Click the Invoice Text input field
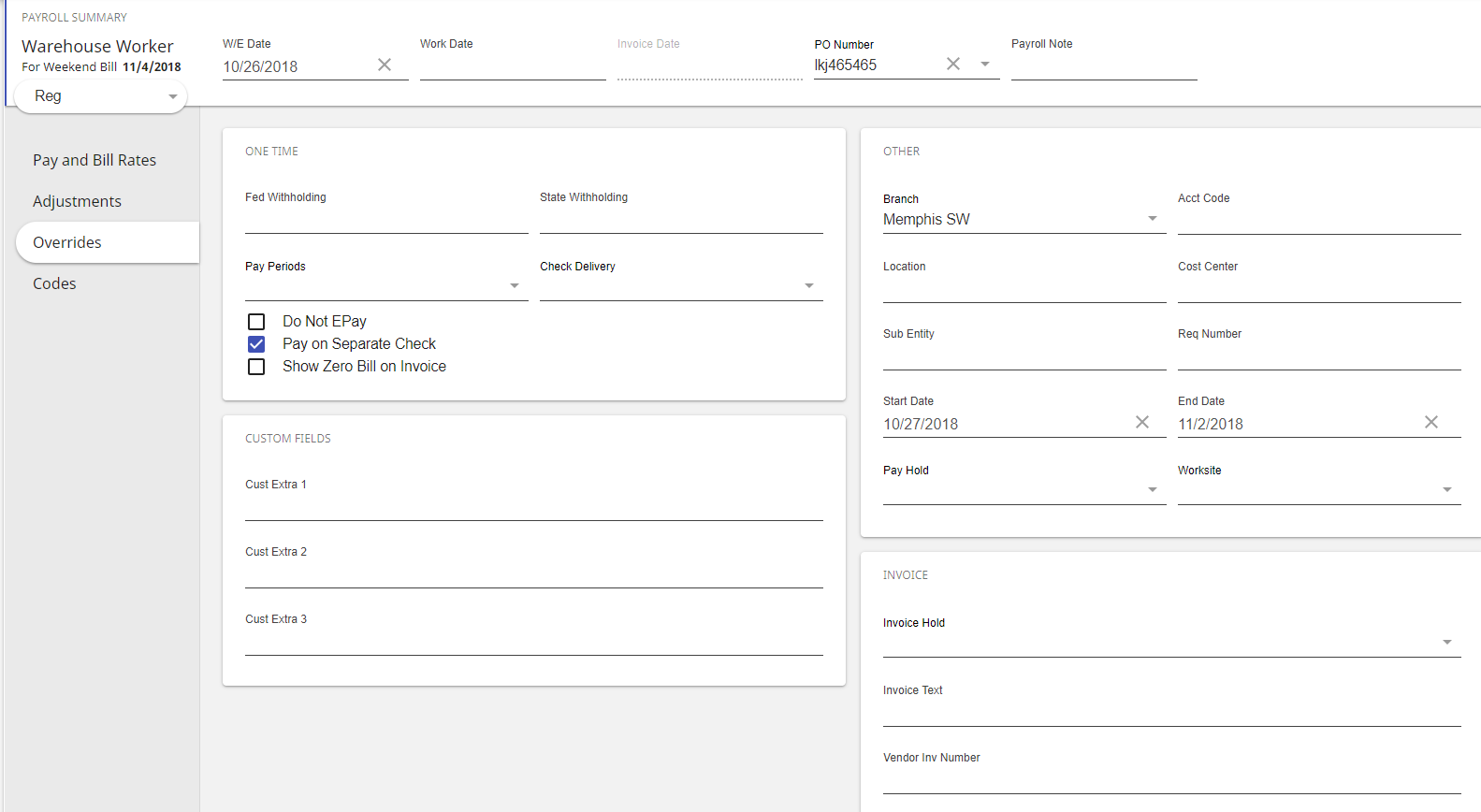Screen dimensions: 1481x812 (x=1171, y=712)
